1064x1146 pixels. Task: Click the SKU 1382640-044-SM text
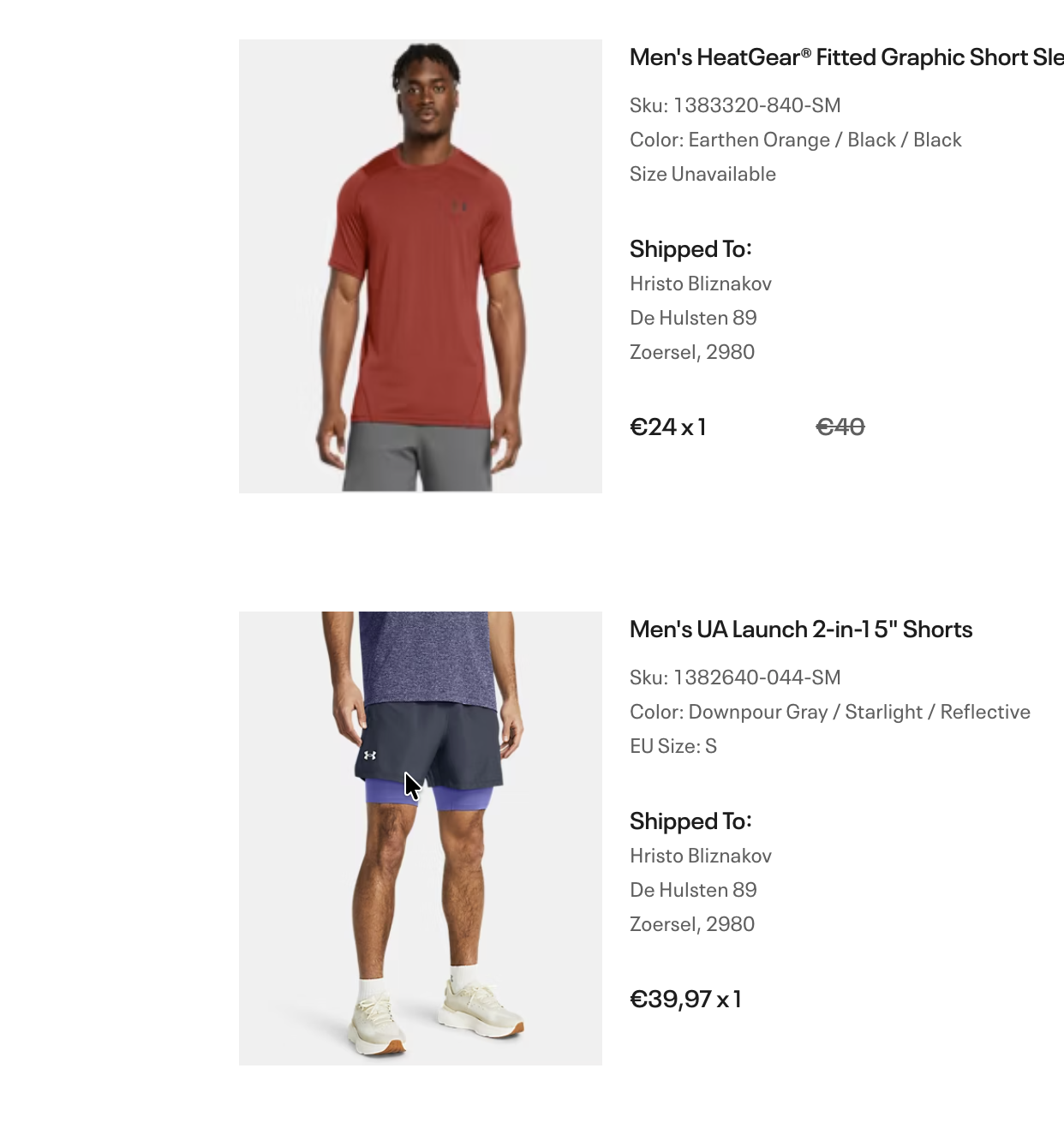(x=735, y=677)
